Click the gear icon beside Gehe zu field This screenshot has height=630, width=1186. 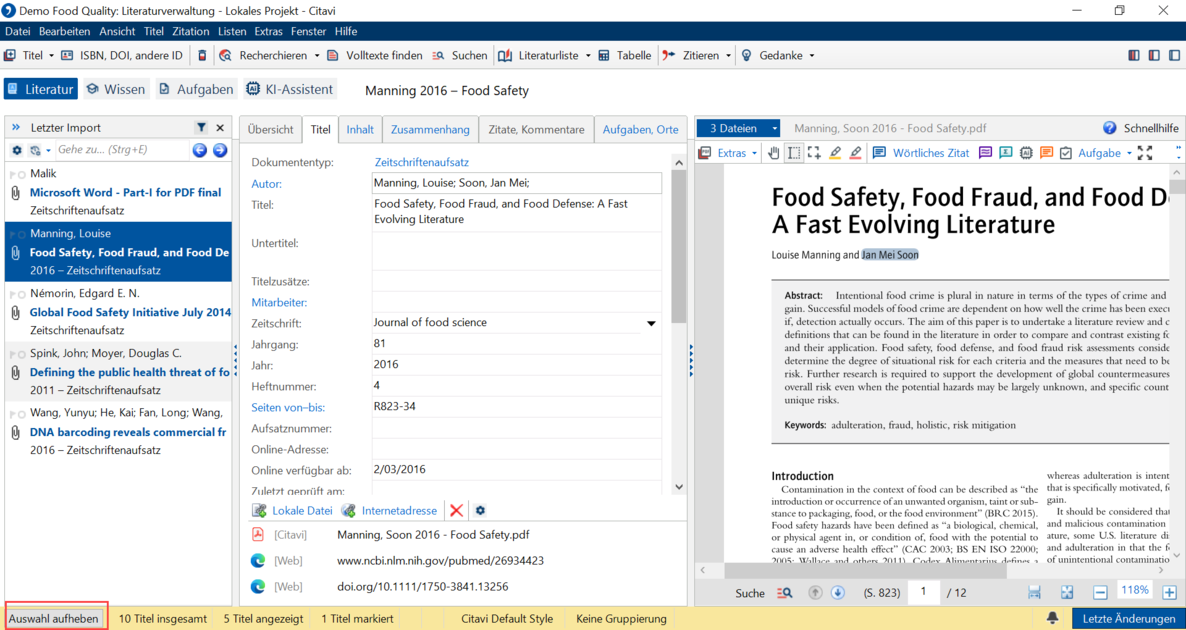tap(17, 150)
